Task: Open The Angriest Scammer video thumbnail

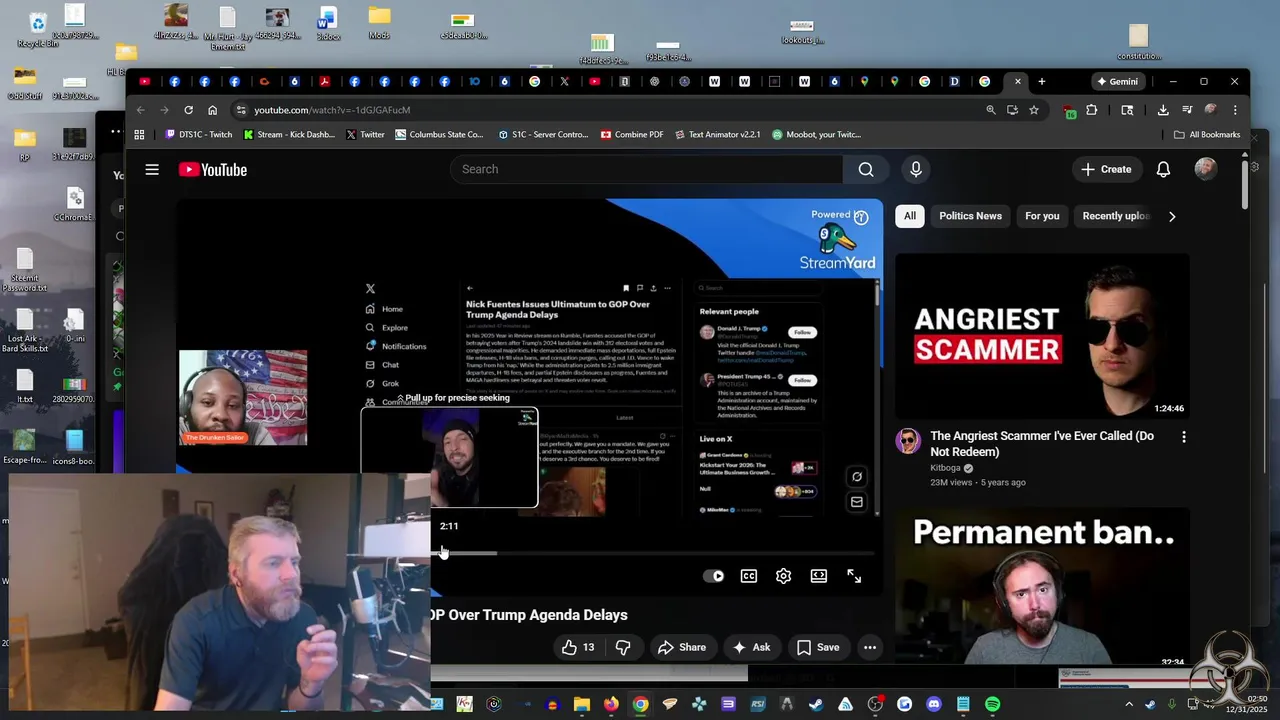Action: coord(1042,335)
